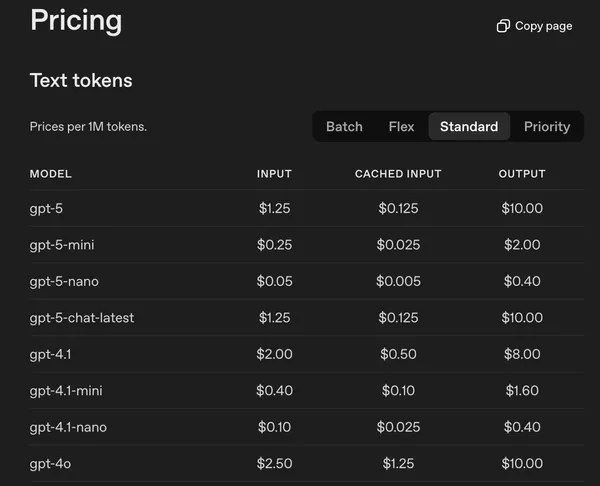Viewport: 600px width, 486px height.
Task: Click the CACHED INPUT column header
Action: pos(398,174)
